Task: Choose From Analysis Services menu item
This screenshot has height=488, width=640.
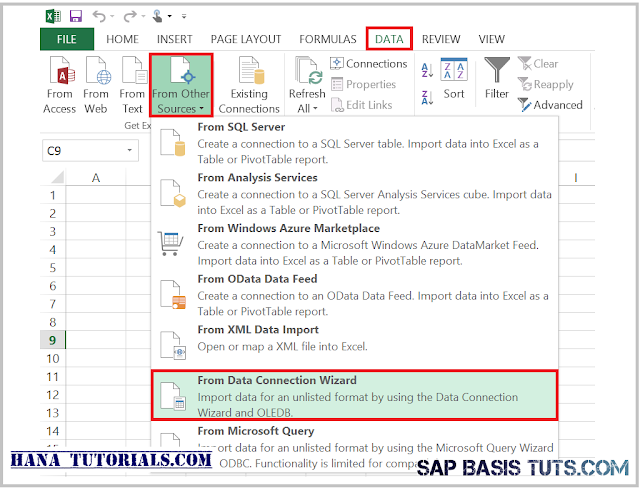Action: tap(354, 193)
